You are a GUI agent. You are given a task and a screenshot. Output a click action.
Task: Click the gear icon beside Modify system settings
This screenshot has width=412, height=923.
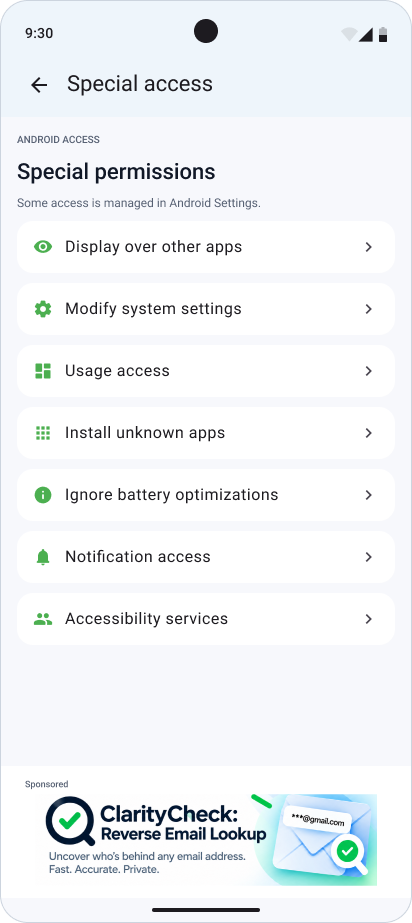(43, 309)
